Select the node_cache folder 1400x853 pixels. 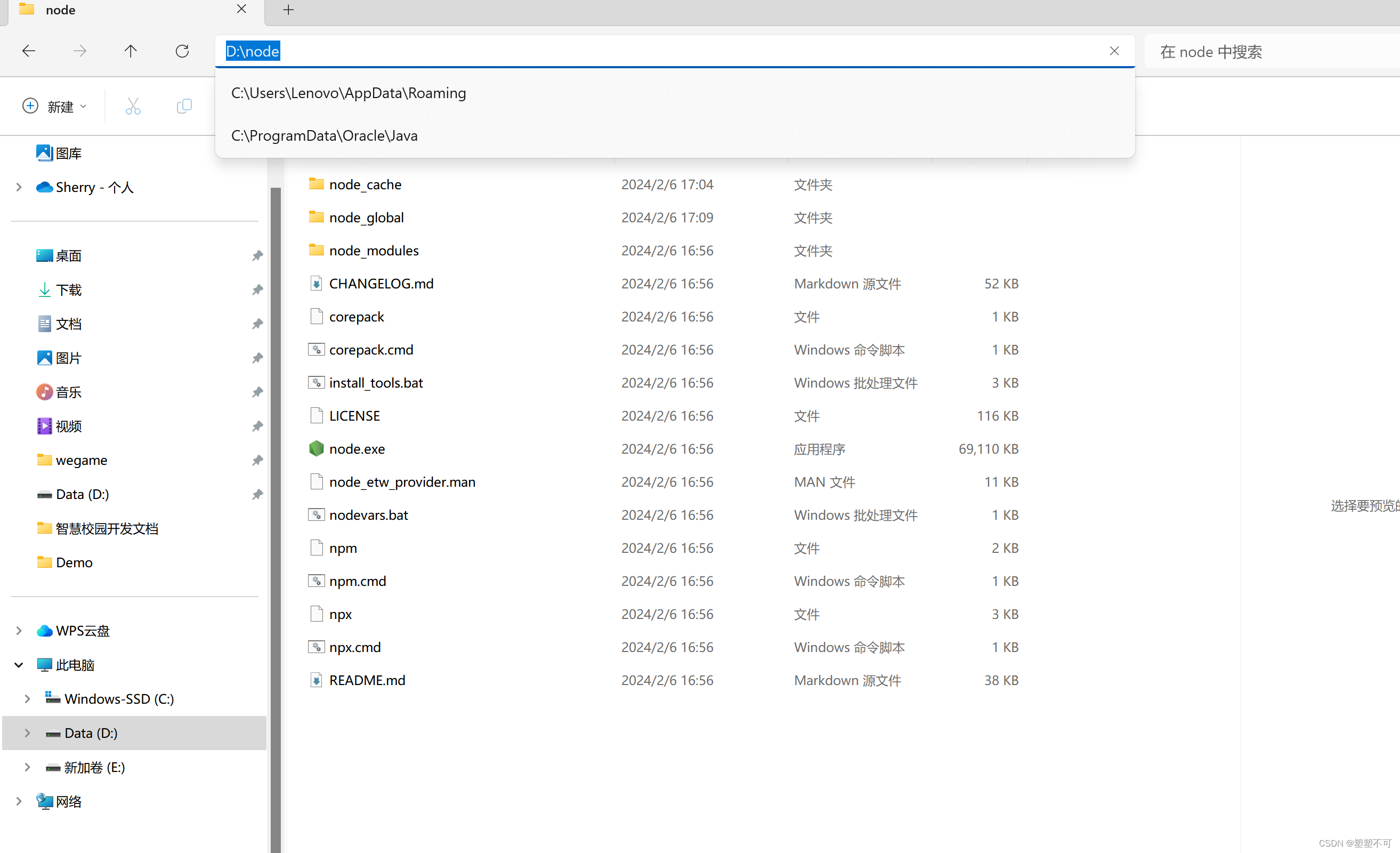355,184
